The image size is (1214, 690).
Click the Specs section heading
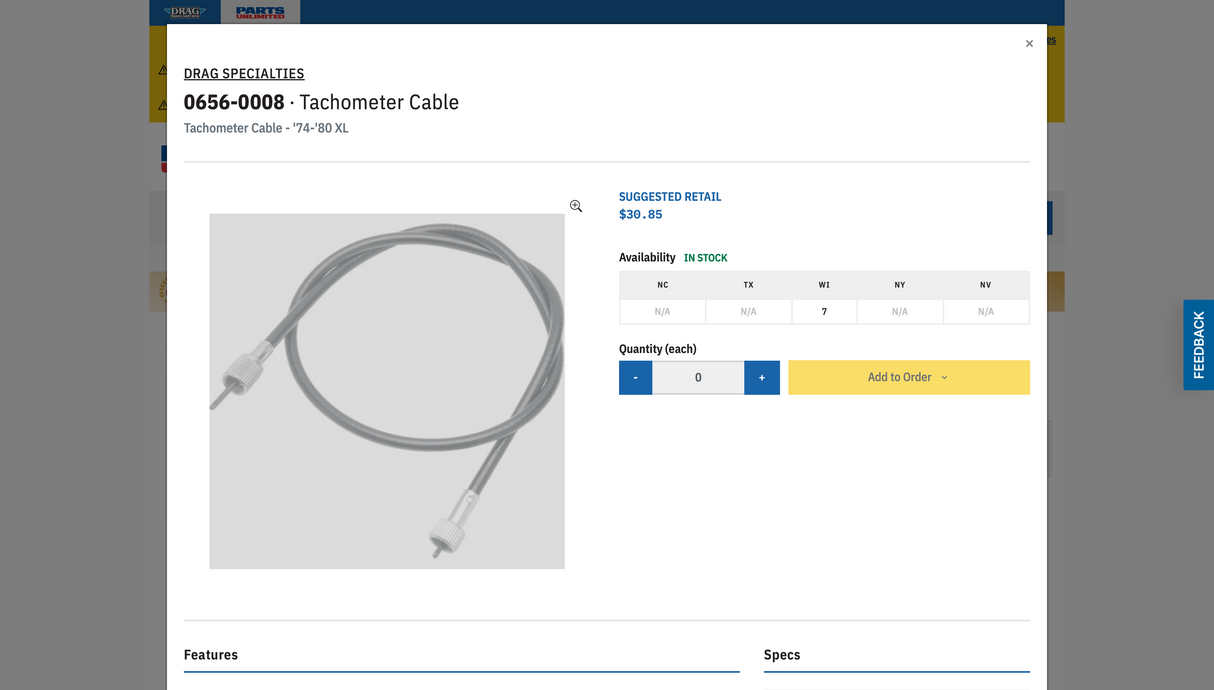coord(782,655)
